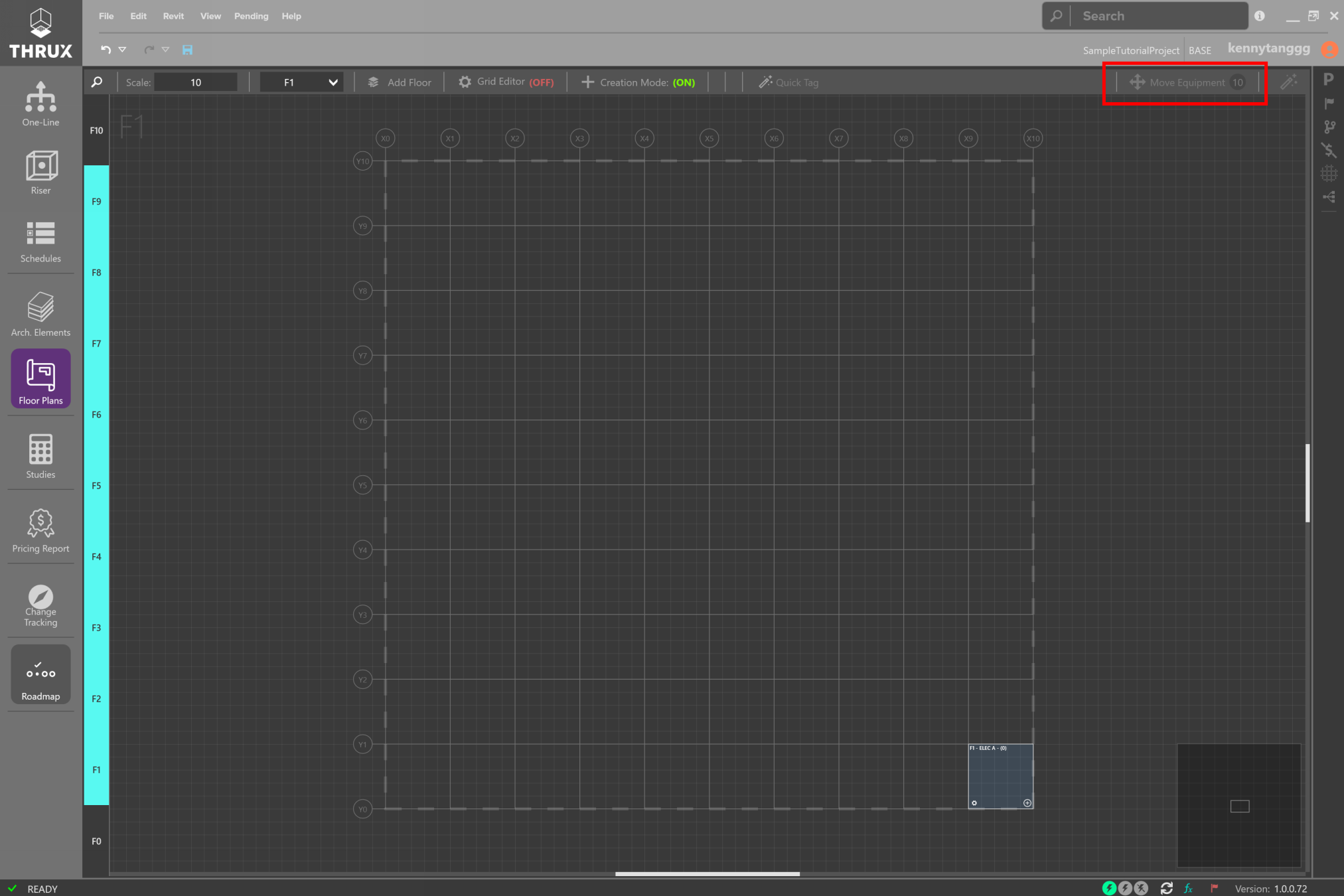
Task: Click the flag icon in right sidebar
Action: point(1328,103)
